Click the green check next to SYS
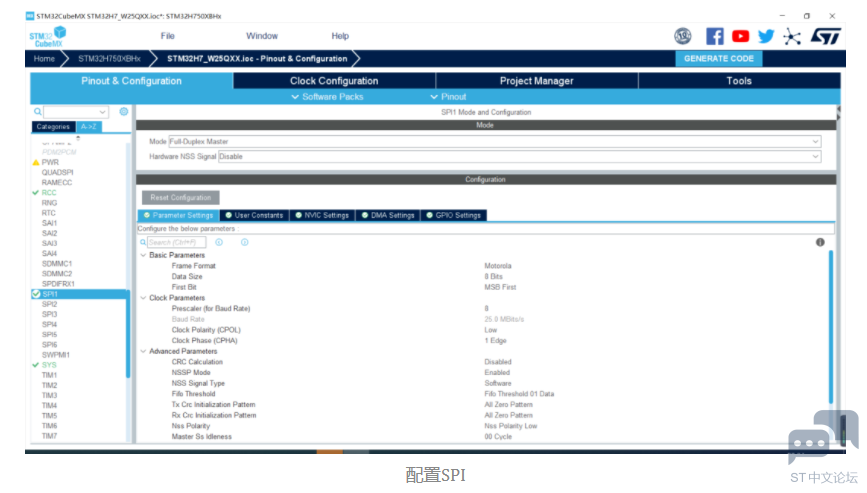This screenshot has height=493, width=867. (36, 365)
